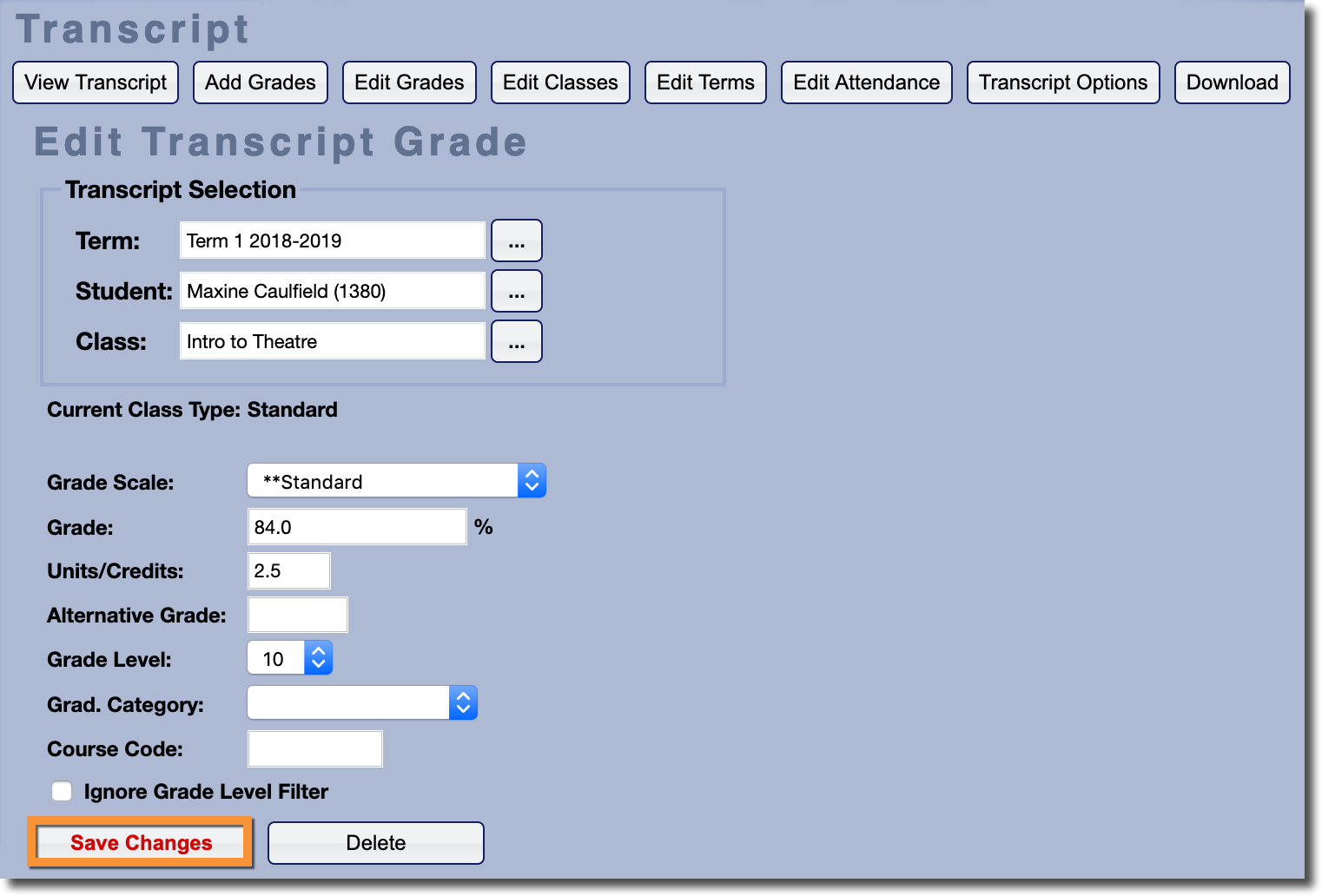Enable Ignore Grade Level Filter checkbox
Image resolution: width=1322 pixels, height=896 pixels.
62,791
